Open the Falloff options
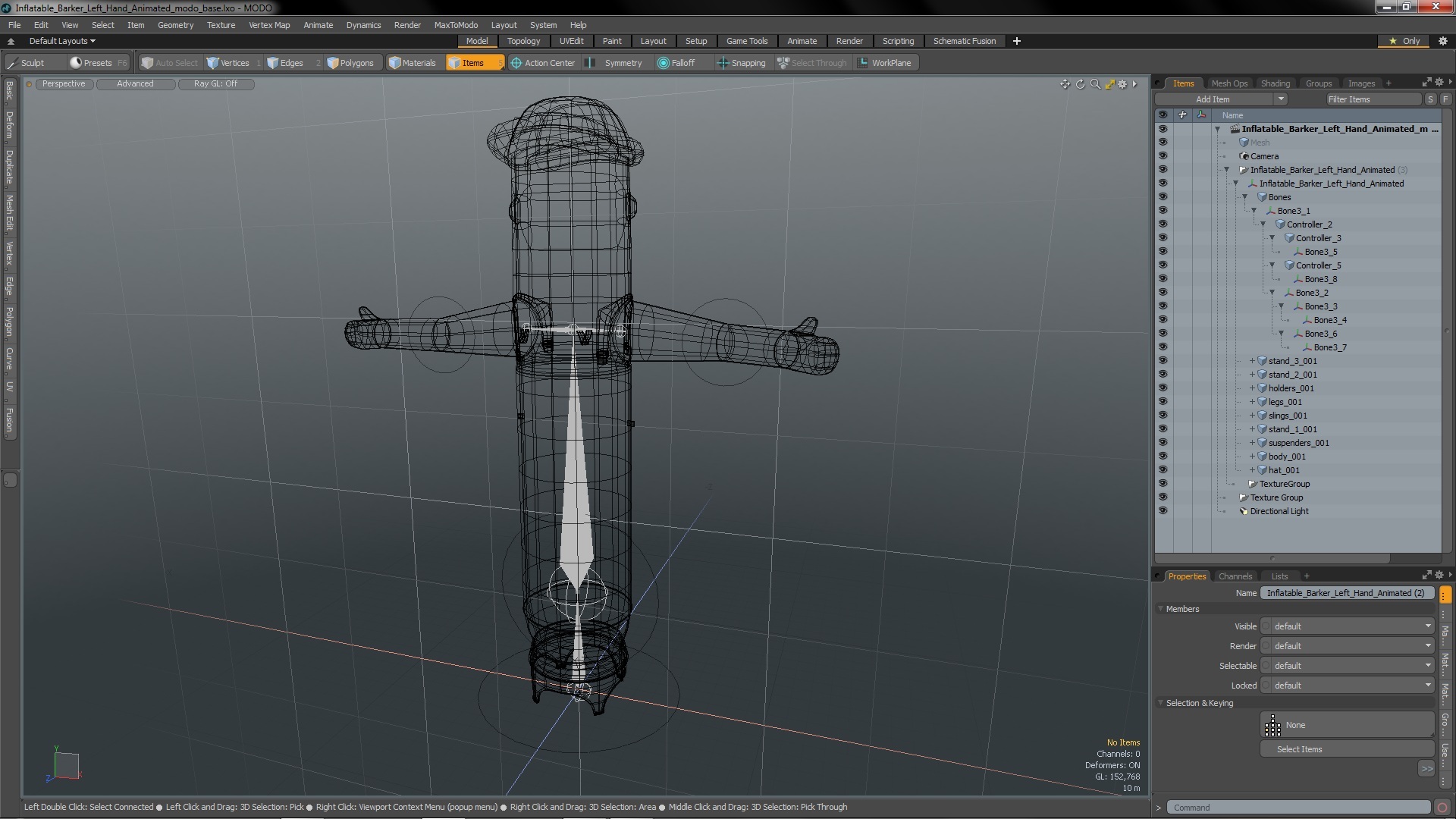 pyautogui.click(x=676, y=63)
